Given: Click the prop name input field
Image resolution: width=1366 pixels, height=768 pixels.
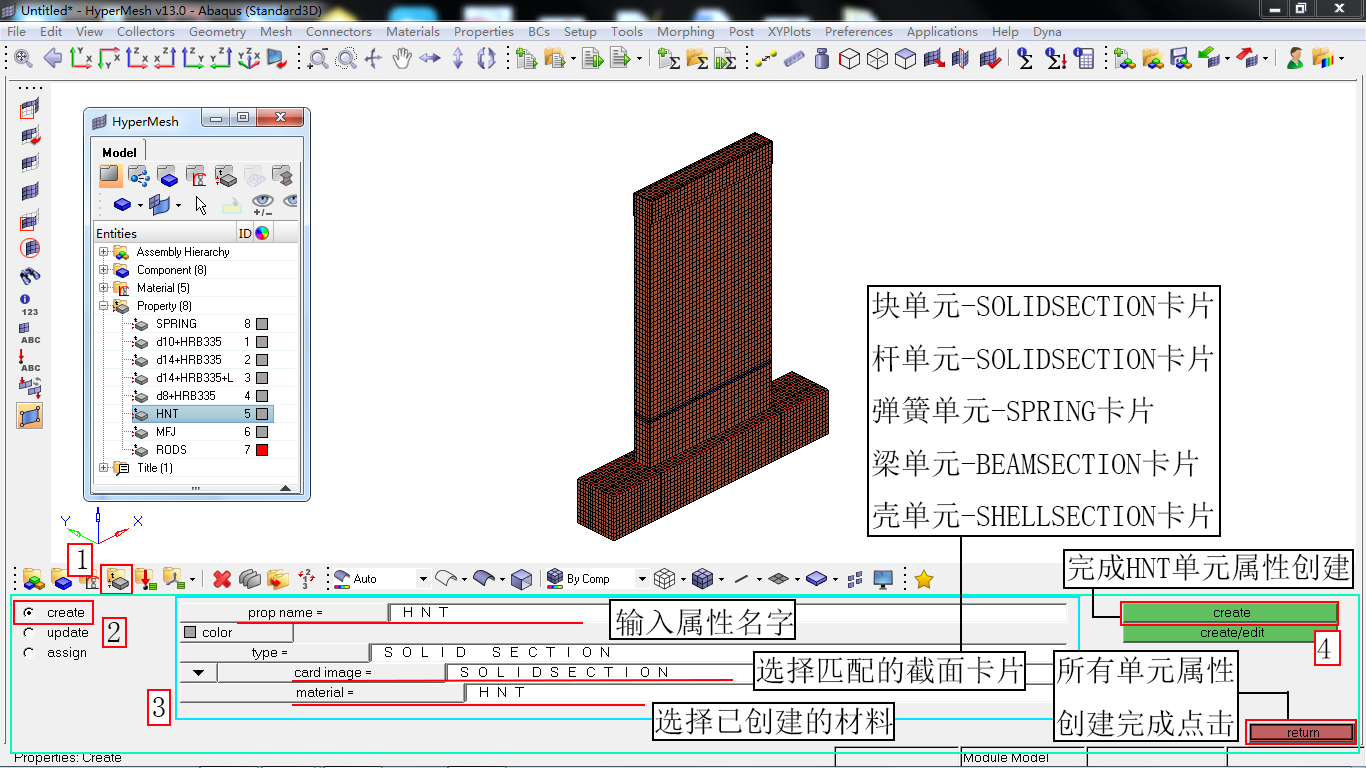Looking at the screenshot, I should pyautogui.click(x=729, y=612).
